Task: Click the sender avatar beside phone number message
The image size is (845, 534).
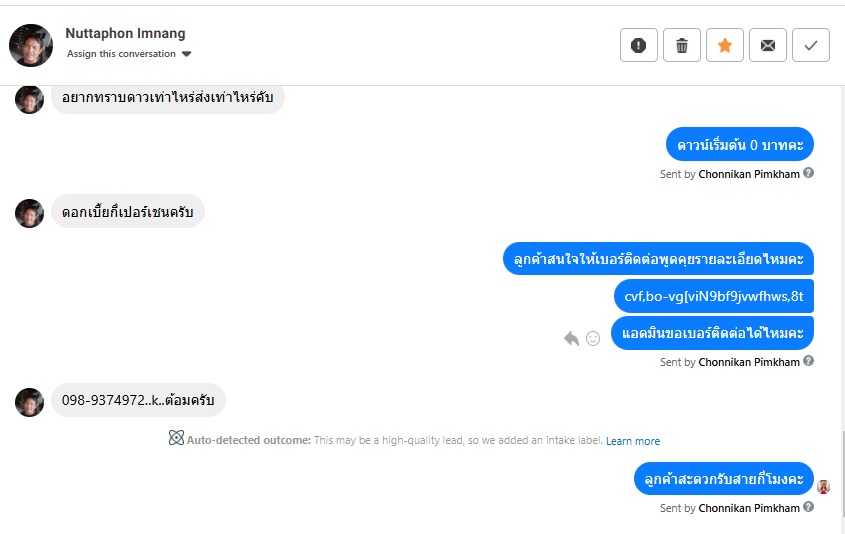Action: coord(30,402)
